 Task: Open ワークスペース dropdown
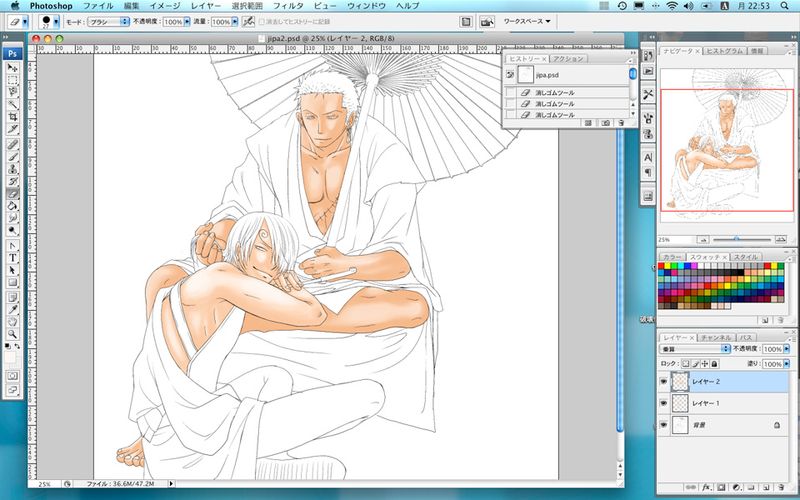coord(528,21)
